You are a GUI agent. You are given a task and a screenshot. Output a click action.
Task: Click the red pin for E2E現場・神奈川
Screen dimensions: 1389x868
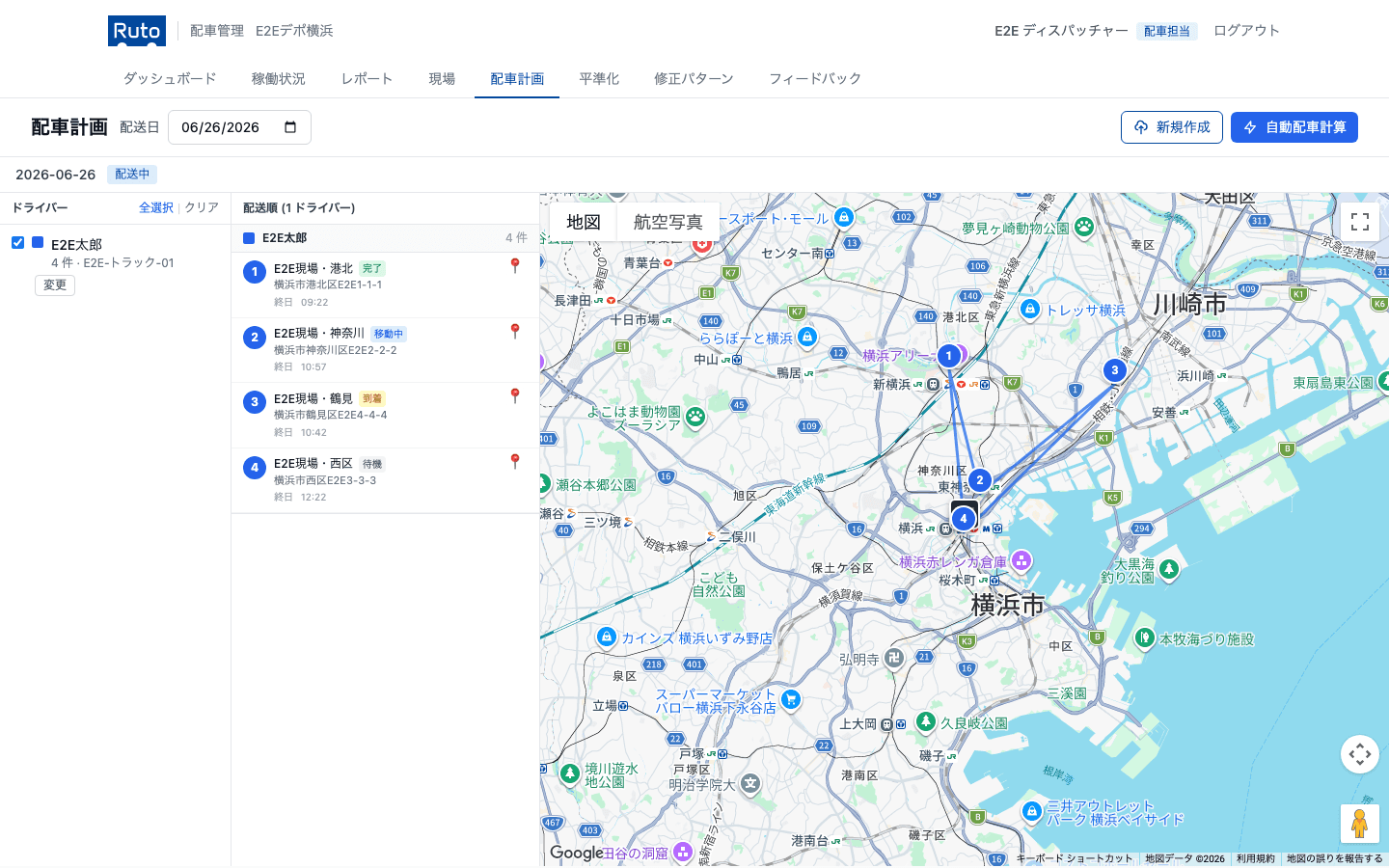click(x=515, y=331)
